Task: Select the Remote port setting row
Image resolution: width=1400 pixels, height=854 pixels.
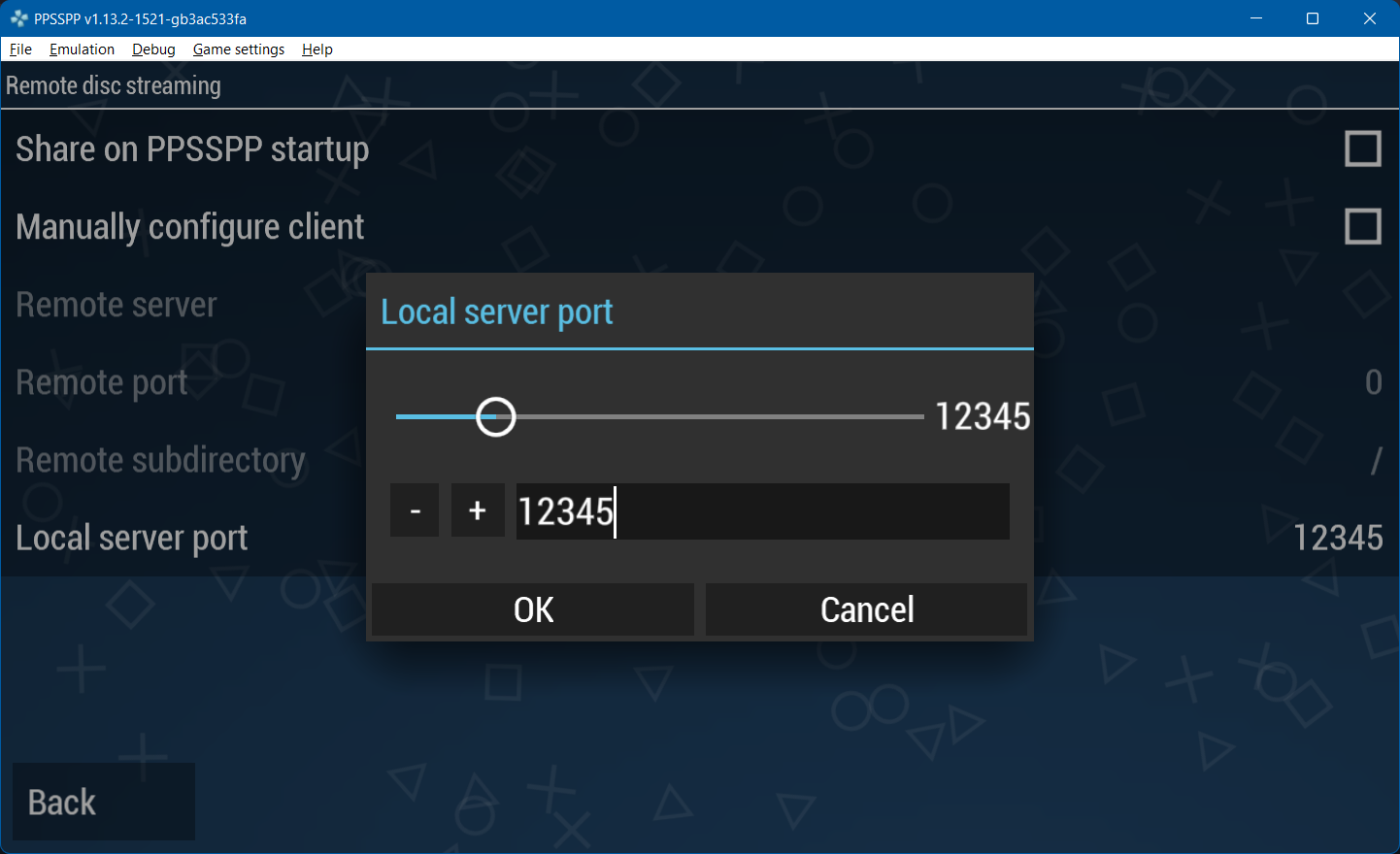Action: point(102,381)
